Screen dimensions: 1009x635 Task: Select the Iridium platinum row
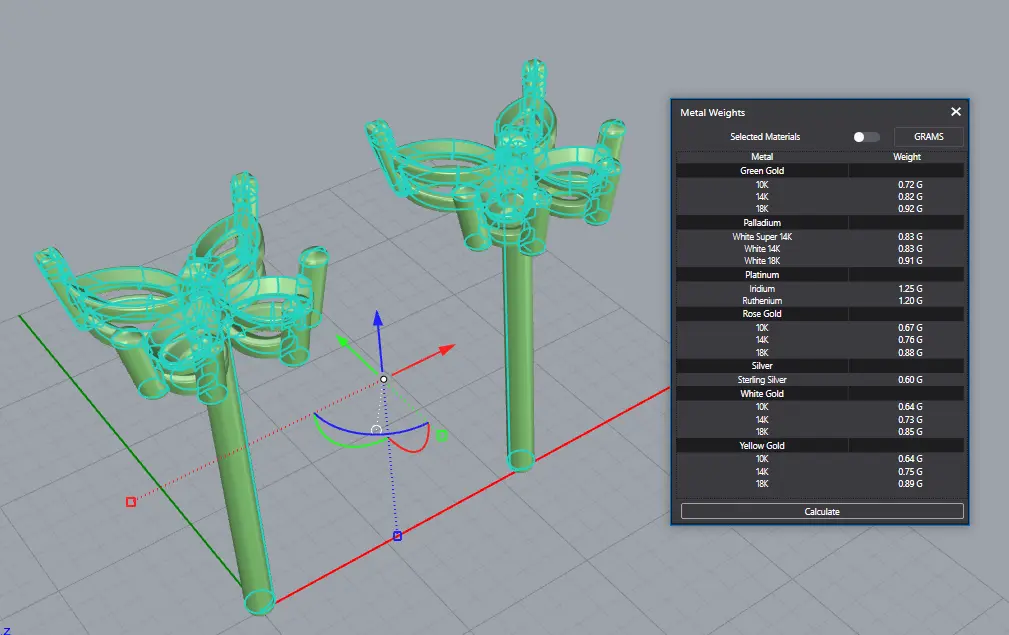click(762, 289)
